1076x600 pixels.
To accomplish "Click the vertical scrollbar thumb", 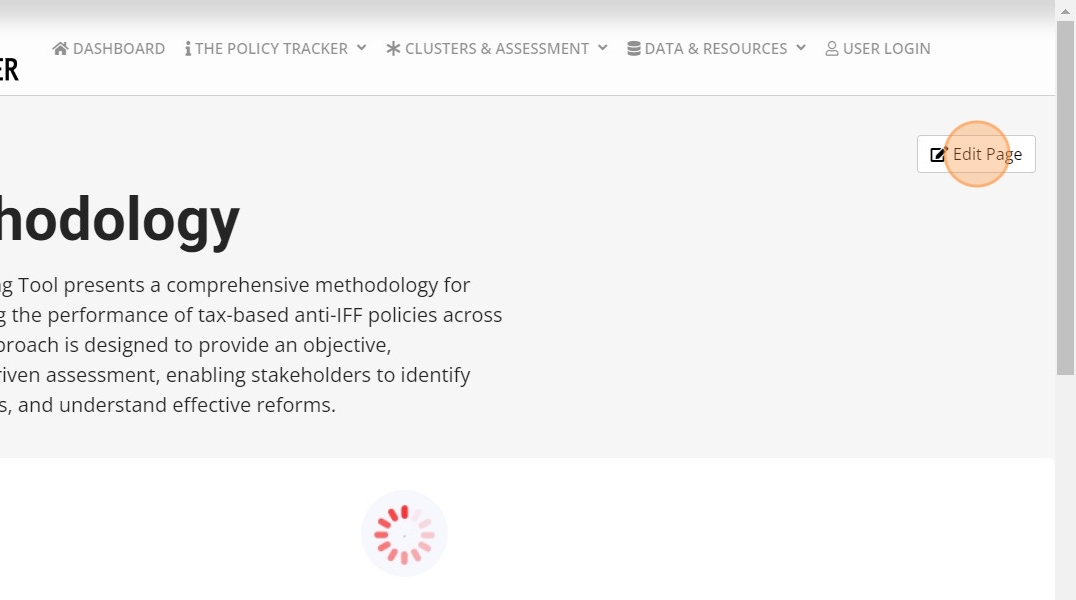I will coord(1066,200).
